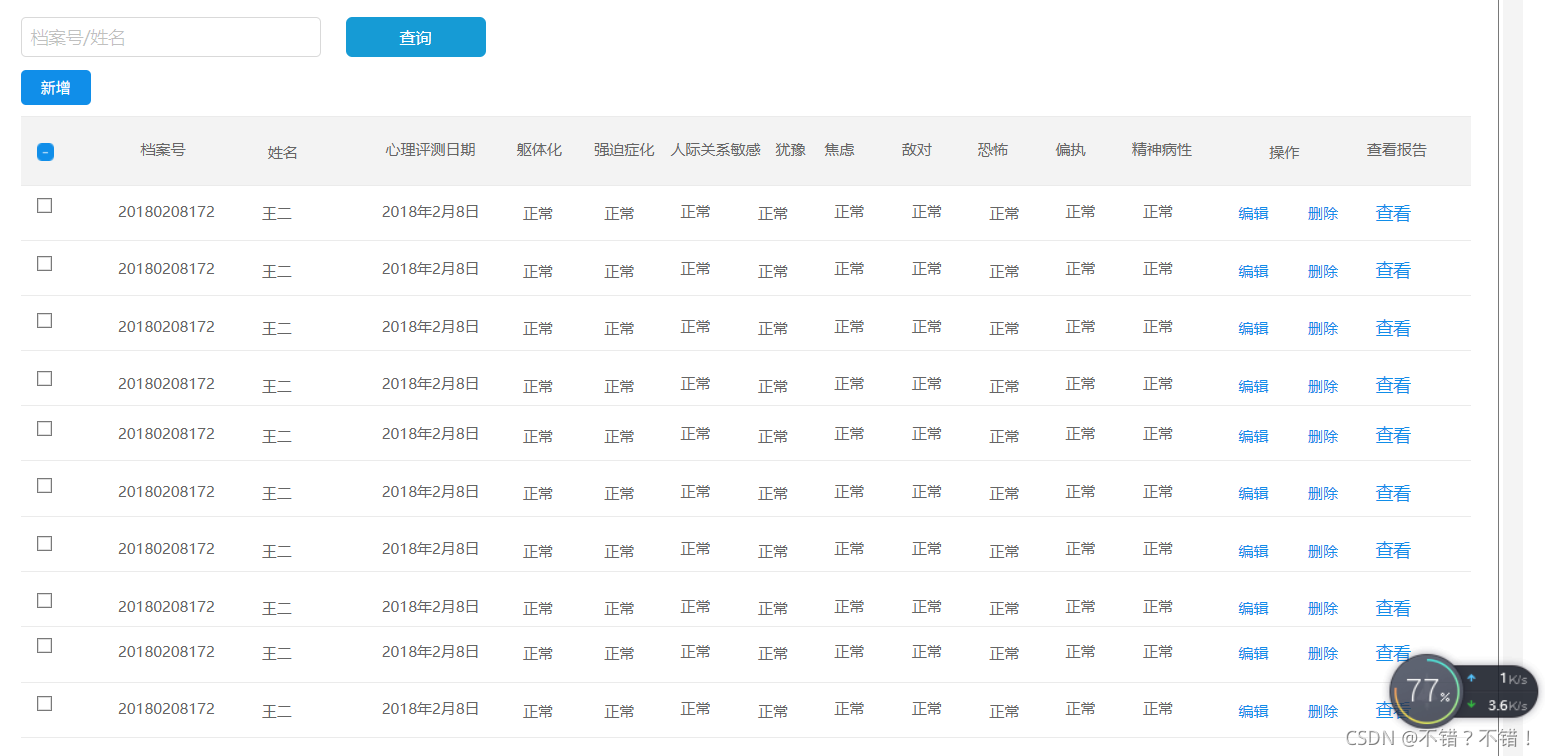
Task: Click 编辑 link in the seventh row
Action: tap(1253, 551)
